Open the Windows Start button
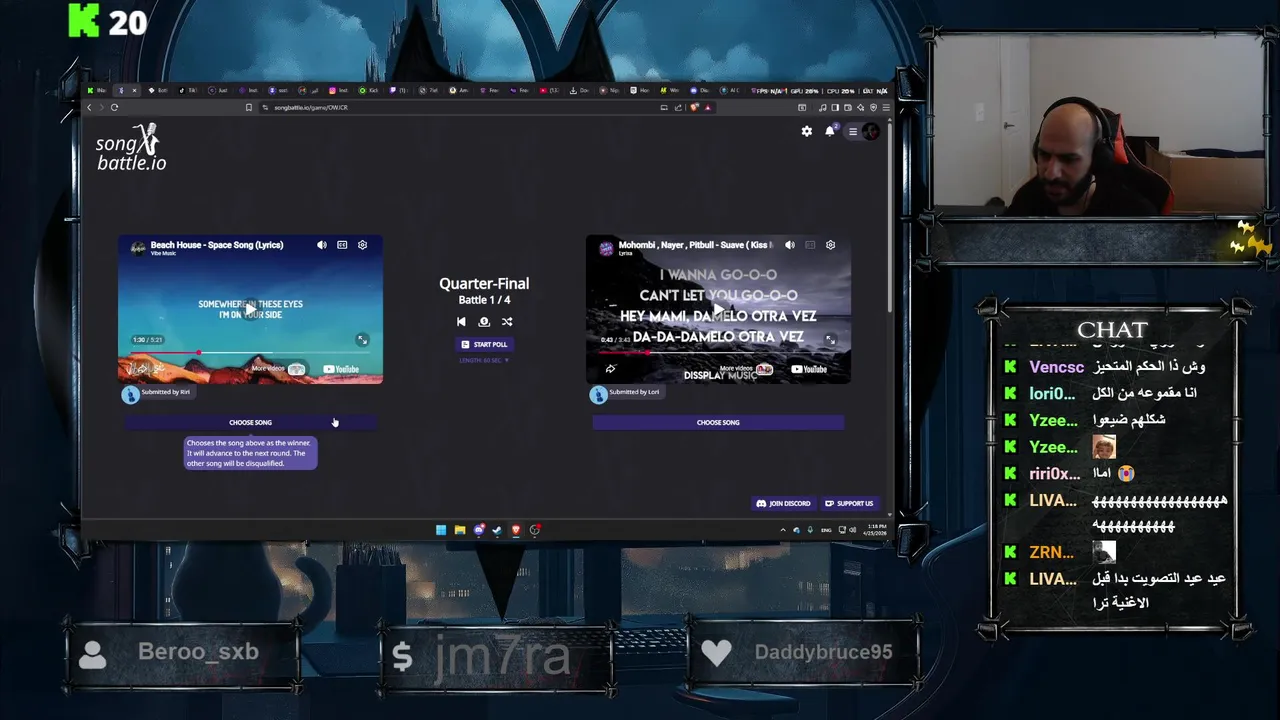Image resolution: width=1280 pixels, height=720 pixels. tap(441, 530)
